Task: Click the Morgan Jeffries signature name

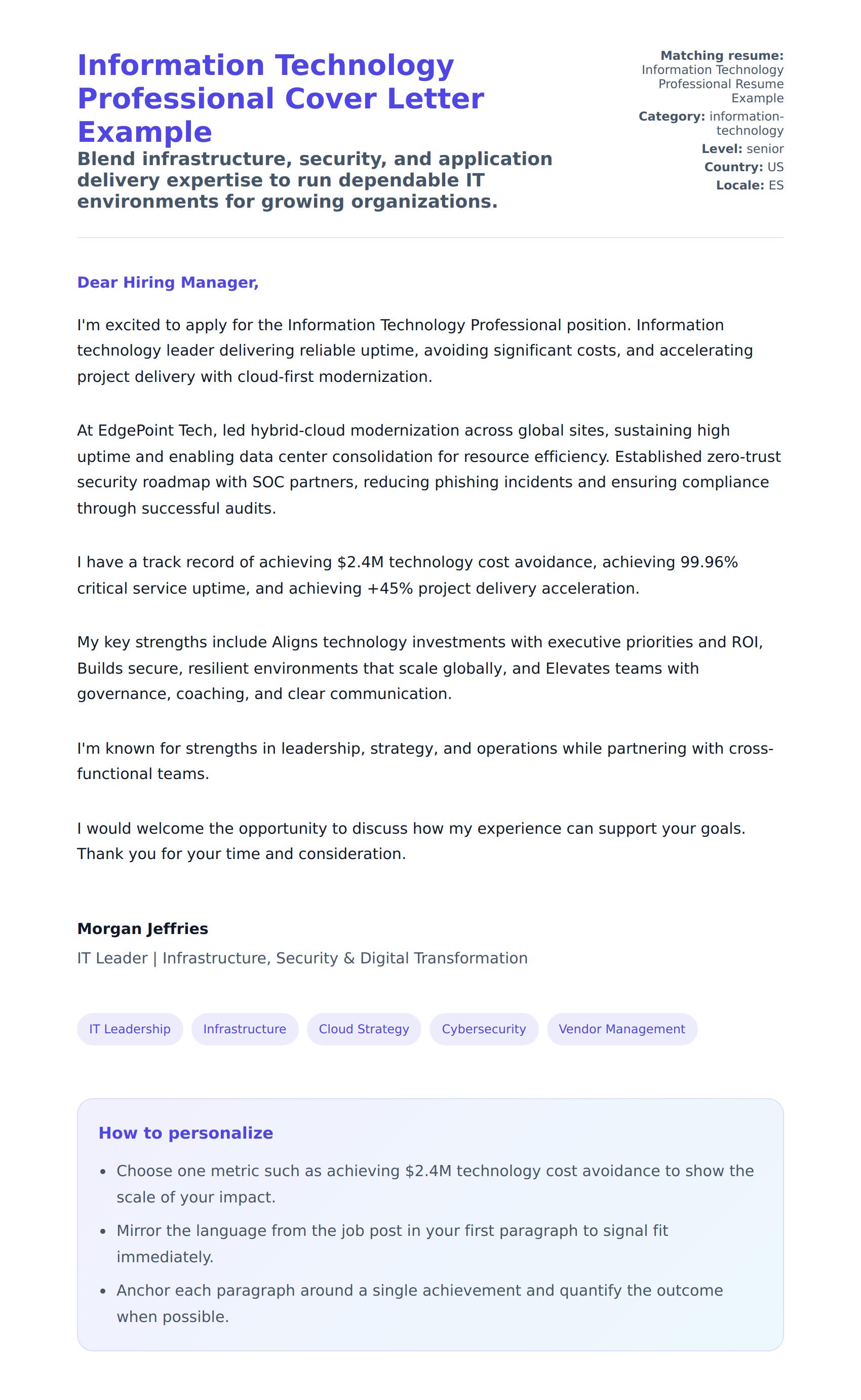Action: pyautogui.click(x=142, y=928)
